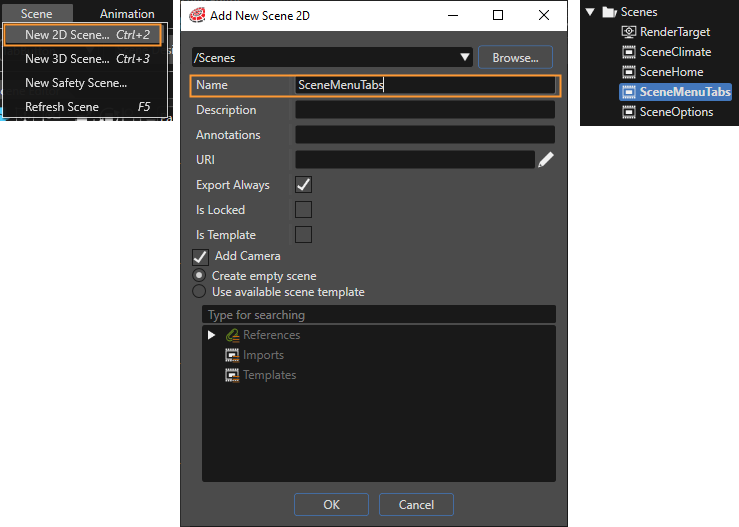Viewport: 739px width, 527px height.
Task: Choose New Safety Scene... menu entry
Action: pyautogui.click(x=85, y=83)
